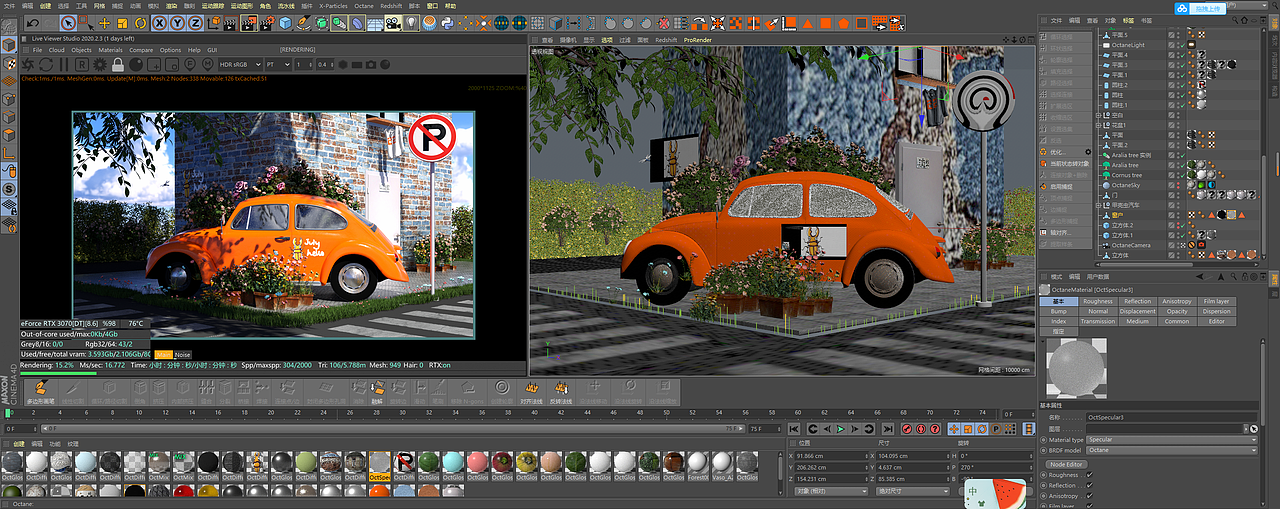This screenshot has width=1280, height=509.
Task: Click the OctSpecular3 name field
Action: (1171, 417)
